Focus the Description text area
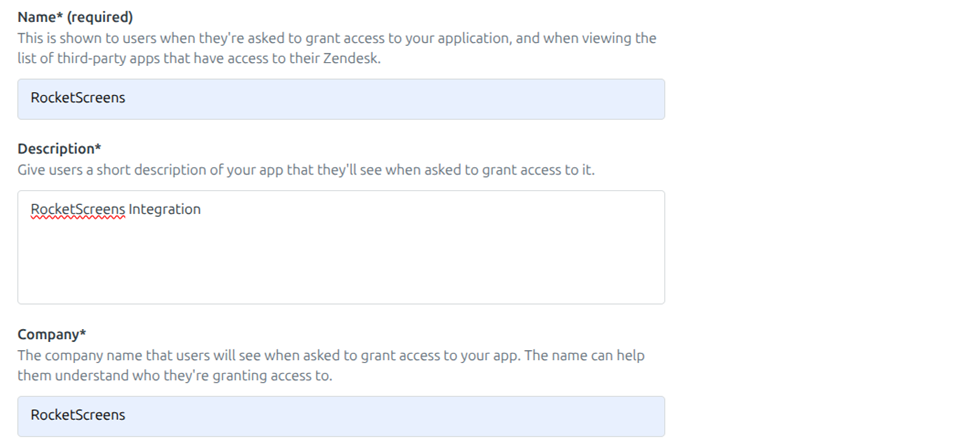Viewport: 975px width, 448px height. 340,247
